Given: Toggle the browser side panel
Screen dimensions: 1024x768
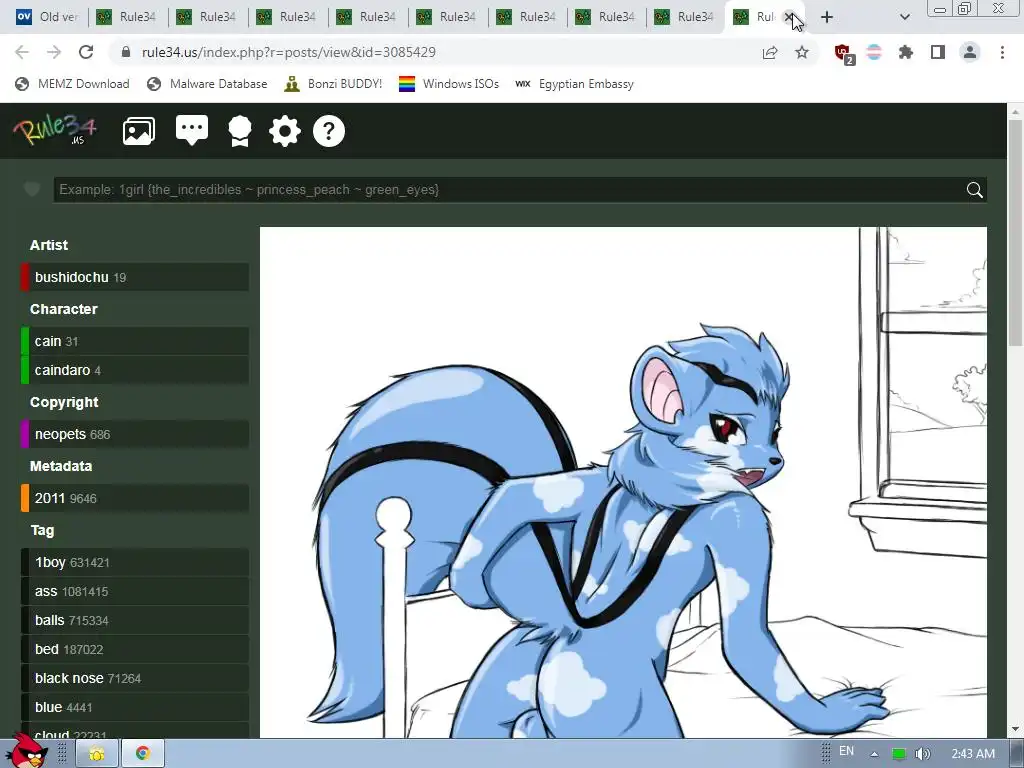Looking at the screenshot, I should (x=938, y=52).
